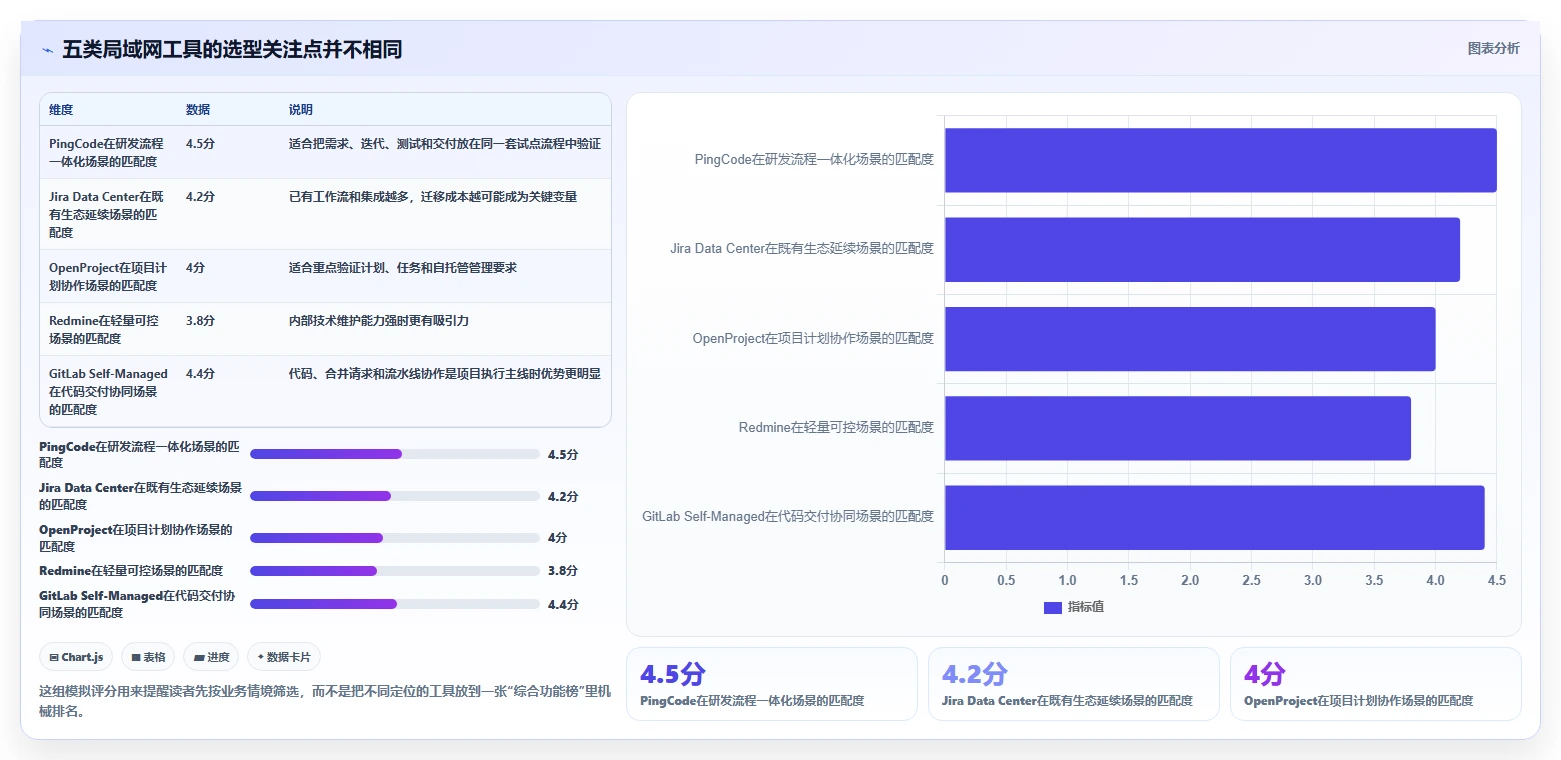Viewport: 1561px width, 760px height.
Task: Click the 3.8分 value beside Redmine progress
Action: (563, 571)
